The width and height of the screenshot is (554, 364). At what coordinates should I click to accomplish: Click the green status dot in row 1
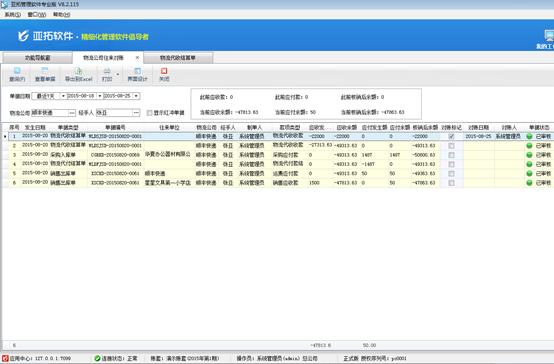pos(529,136)
